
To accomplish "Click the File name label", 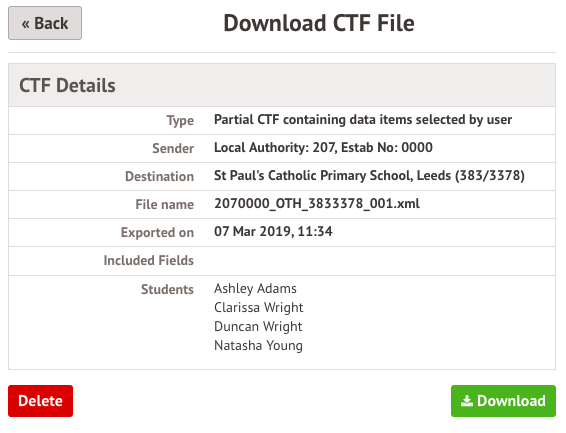I will (x=164, y=205).
